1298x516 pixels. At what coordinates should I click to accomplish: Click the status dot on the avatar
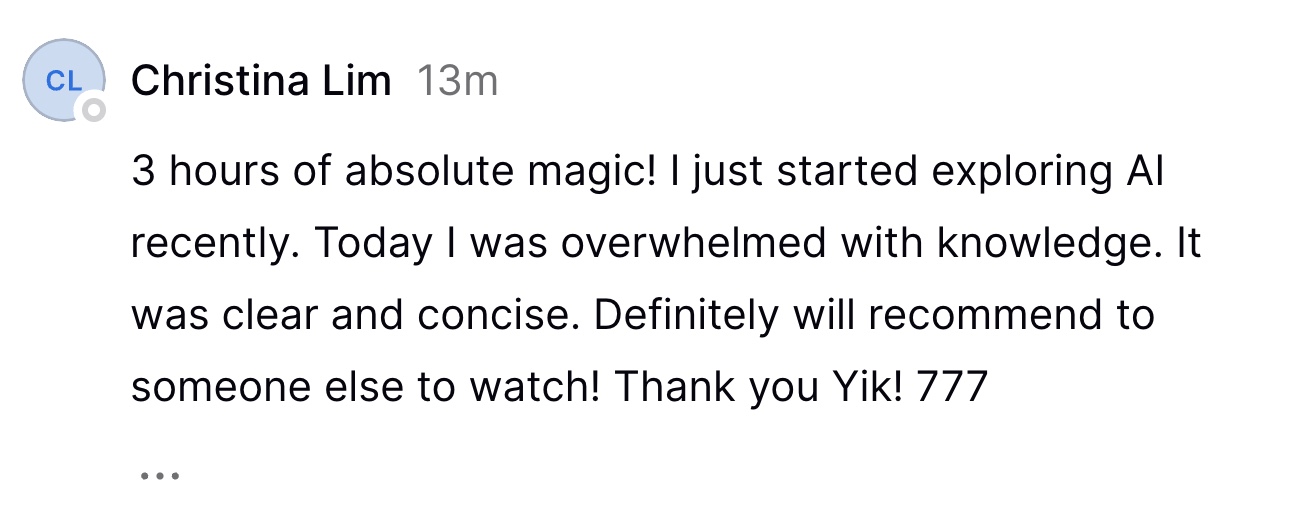tap(93, 110)
